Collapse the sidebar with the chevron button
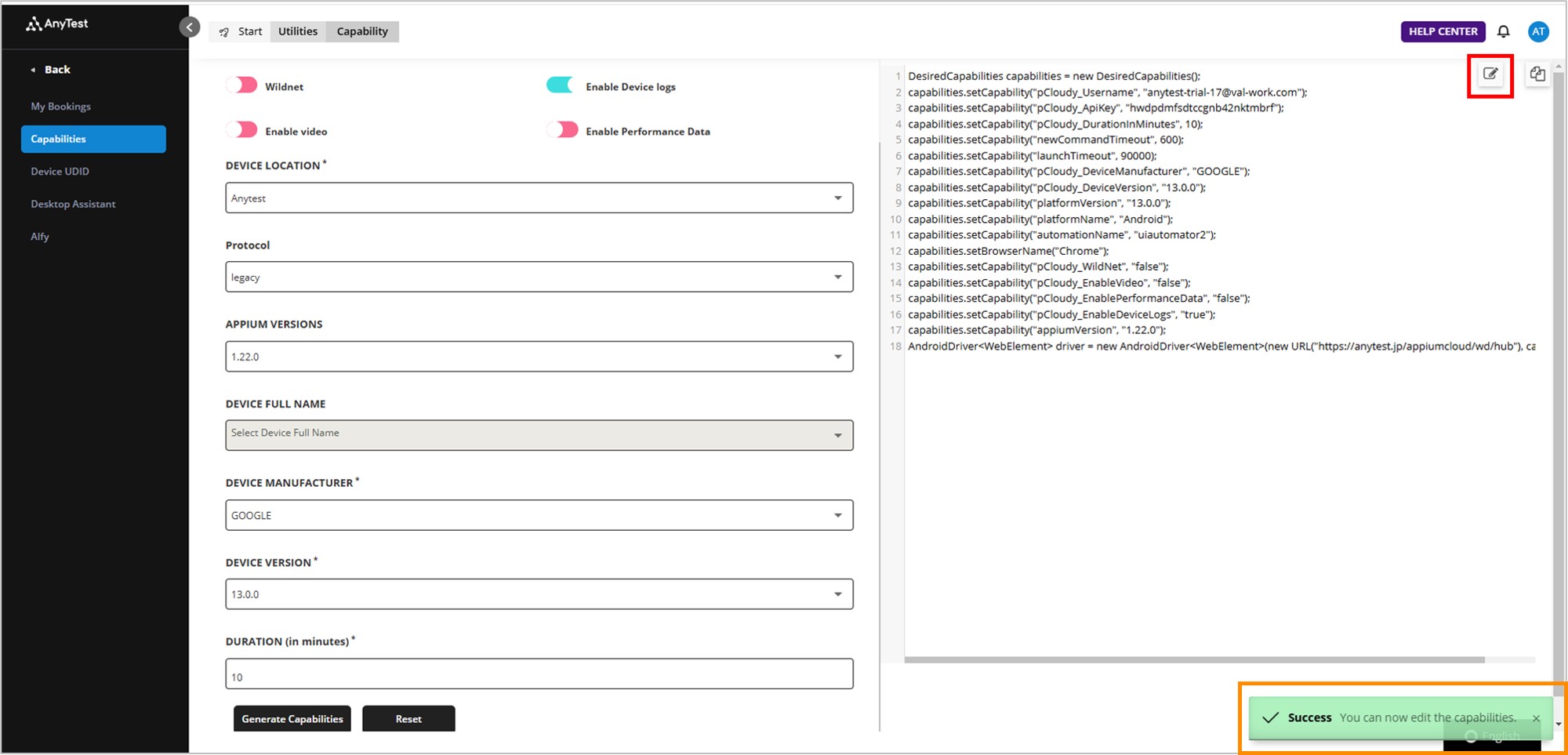Screen dimensions: 1568x755 [190, 27]
